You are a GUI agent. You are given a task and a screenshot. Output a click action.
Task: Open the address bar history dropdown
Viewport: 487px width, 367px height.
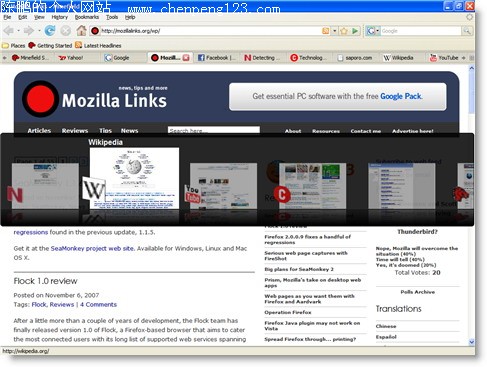pyautogui.click(x=334, y=31)
